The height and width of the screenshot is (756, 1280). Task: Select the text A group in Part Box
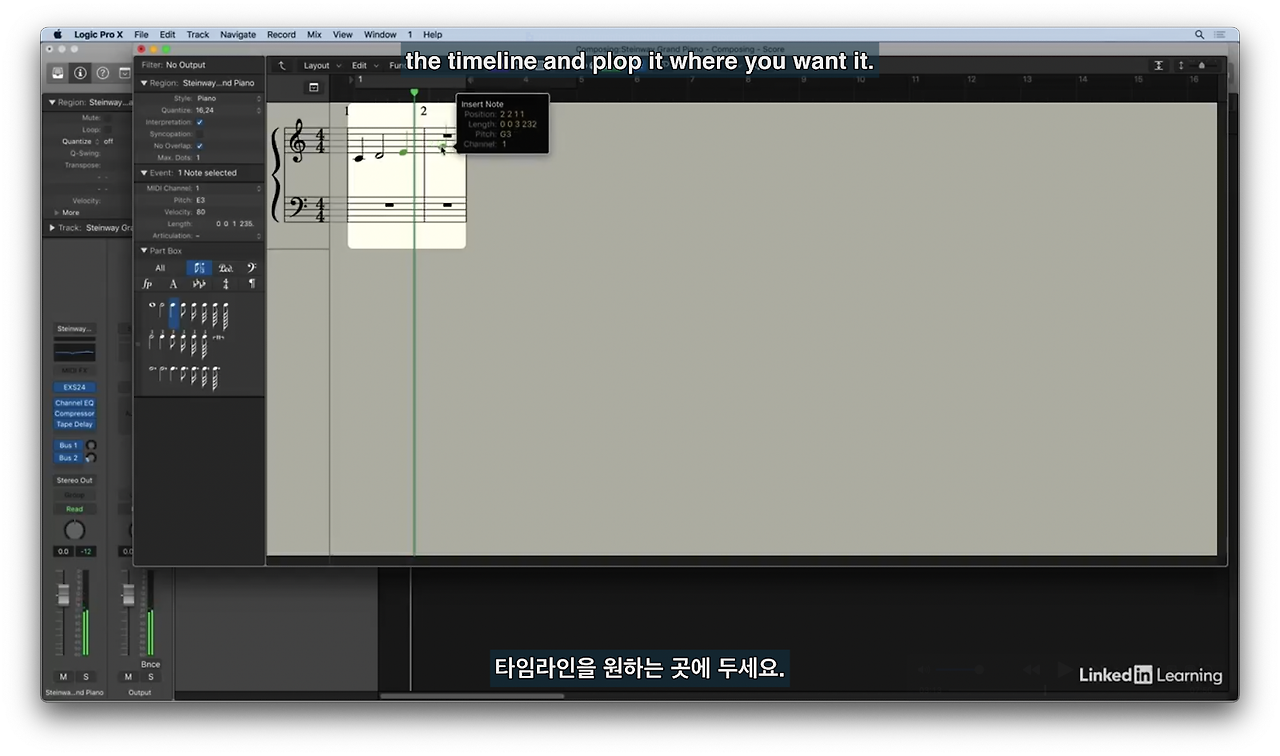173,284
